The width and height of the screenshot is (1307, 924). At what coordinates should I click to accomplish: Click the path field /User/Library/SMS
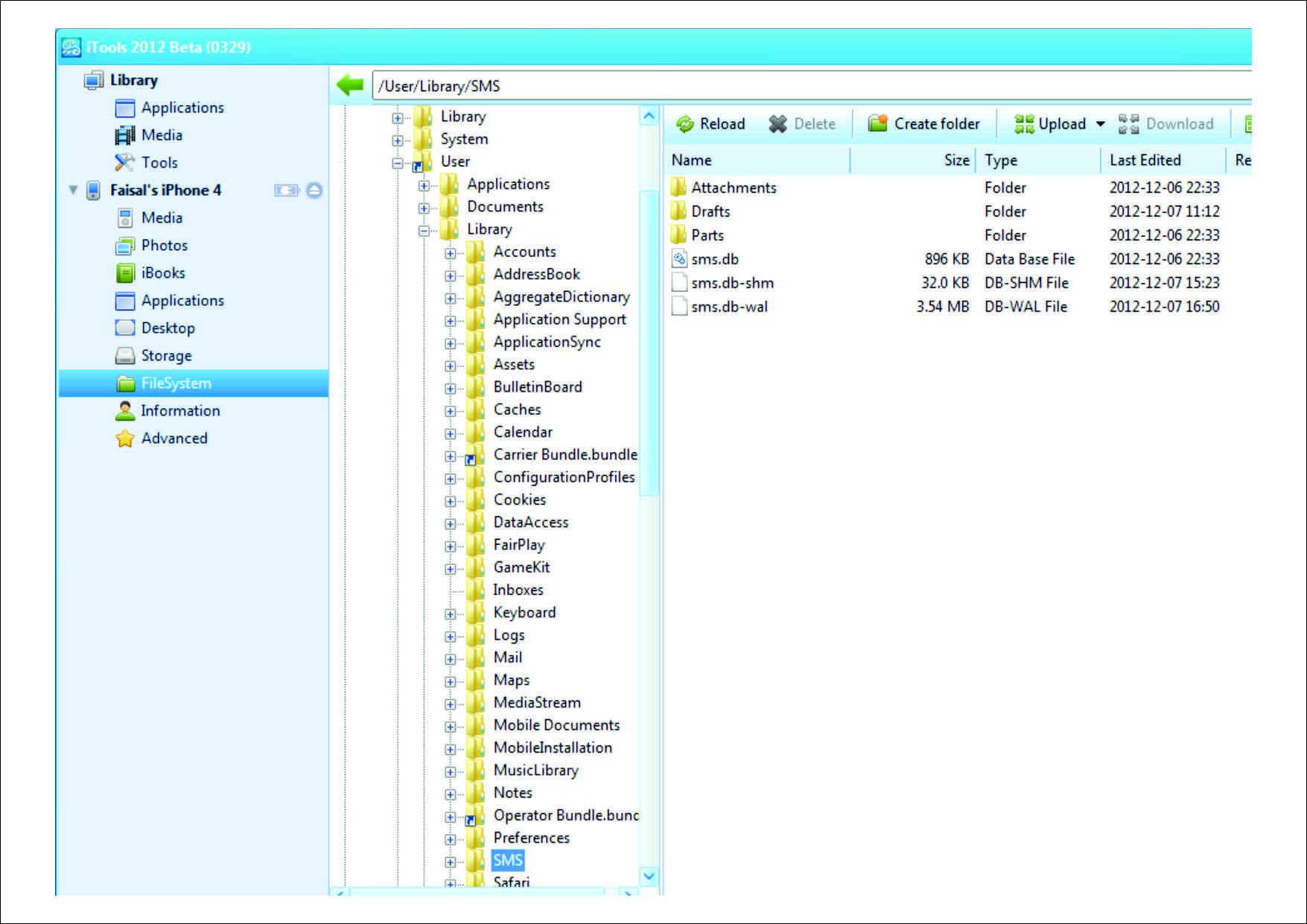point(812,86)
